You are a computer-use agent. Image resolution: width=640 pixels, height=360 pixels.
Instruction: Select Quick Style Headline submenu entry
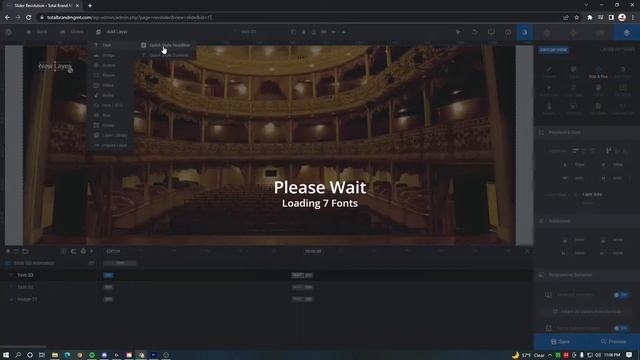[x=167, y=45]
